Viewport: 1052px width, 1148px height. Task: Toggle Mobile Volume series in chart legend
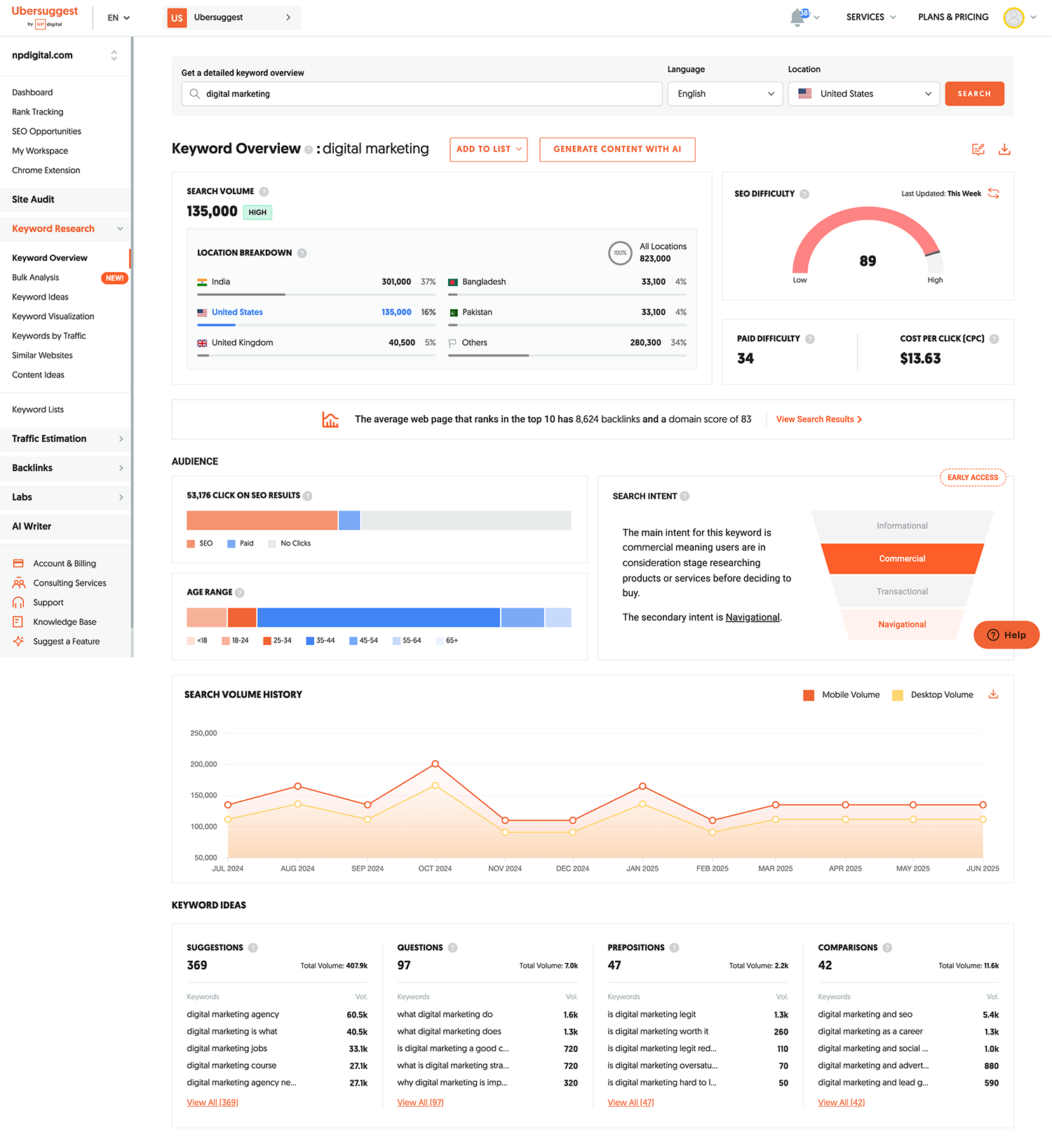(x=842, y=695)
